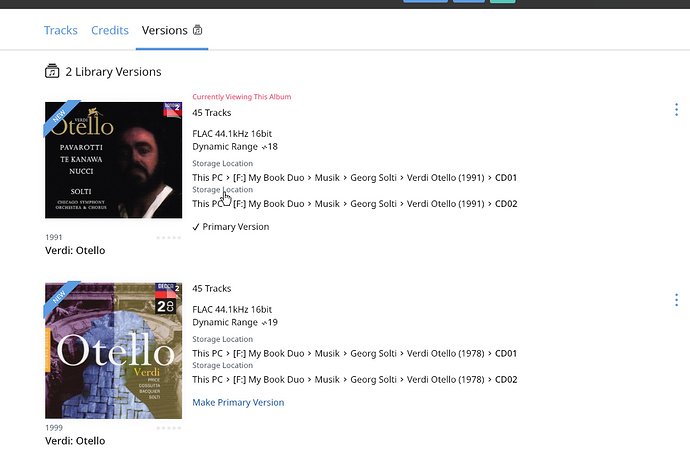Viewport: 690px width, 461px height.
Task: Click Verdi Otello (1991) CD02 storage path
Action: point(355,204)
